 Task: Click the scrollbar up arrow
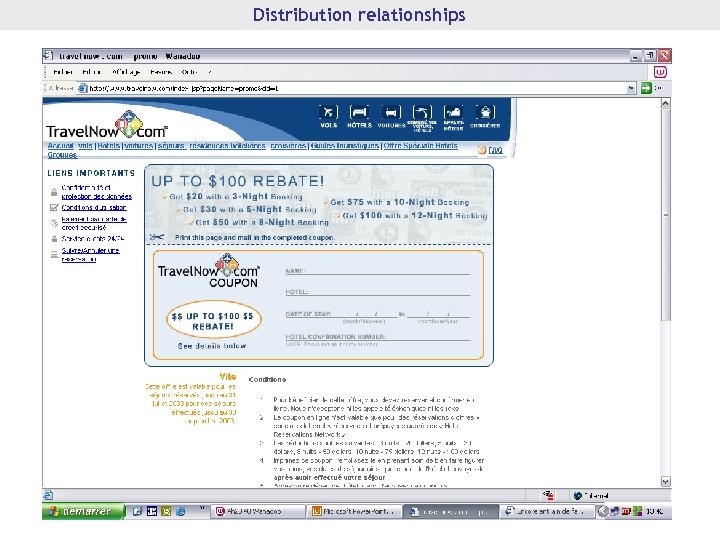665,104
